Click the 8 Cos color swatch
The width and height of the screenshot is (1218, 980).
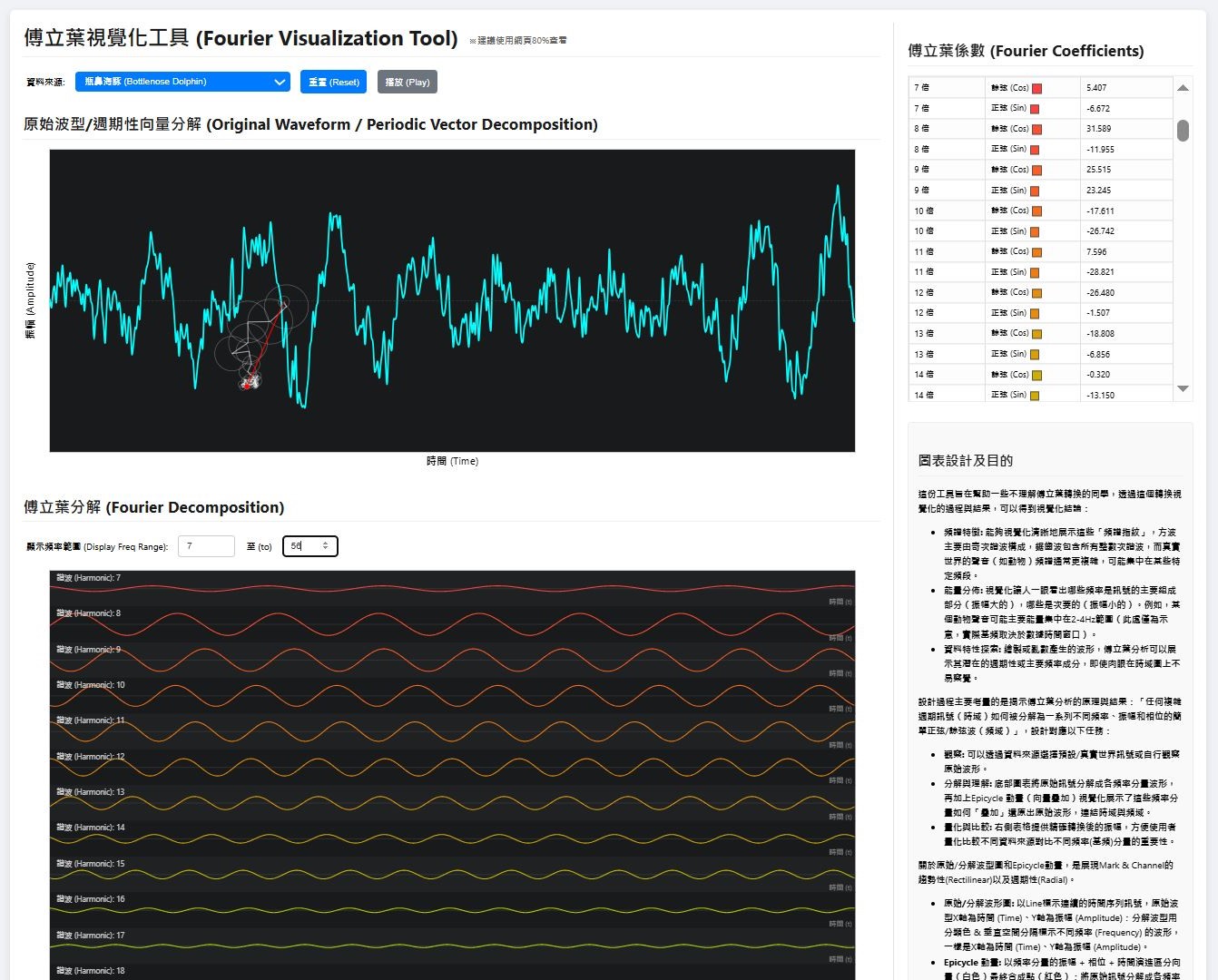pyautogui.click(x=1036, y=130)
